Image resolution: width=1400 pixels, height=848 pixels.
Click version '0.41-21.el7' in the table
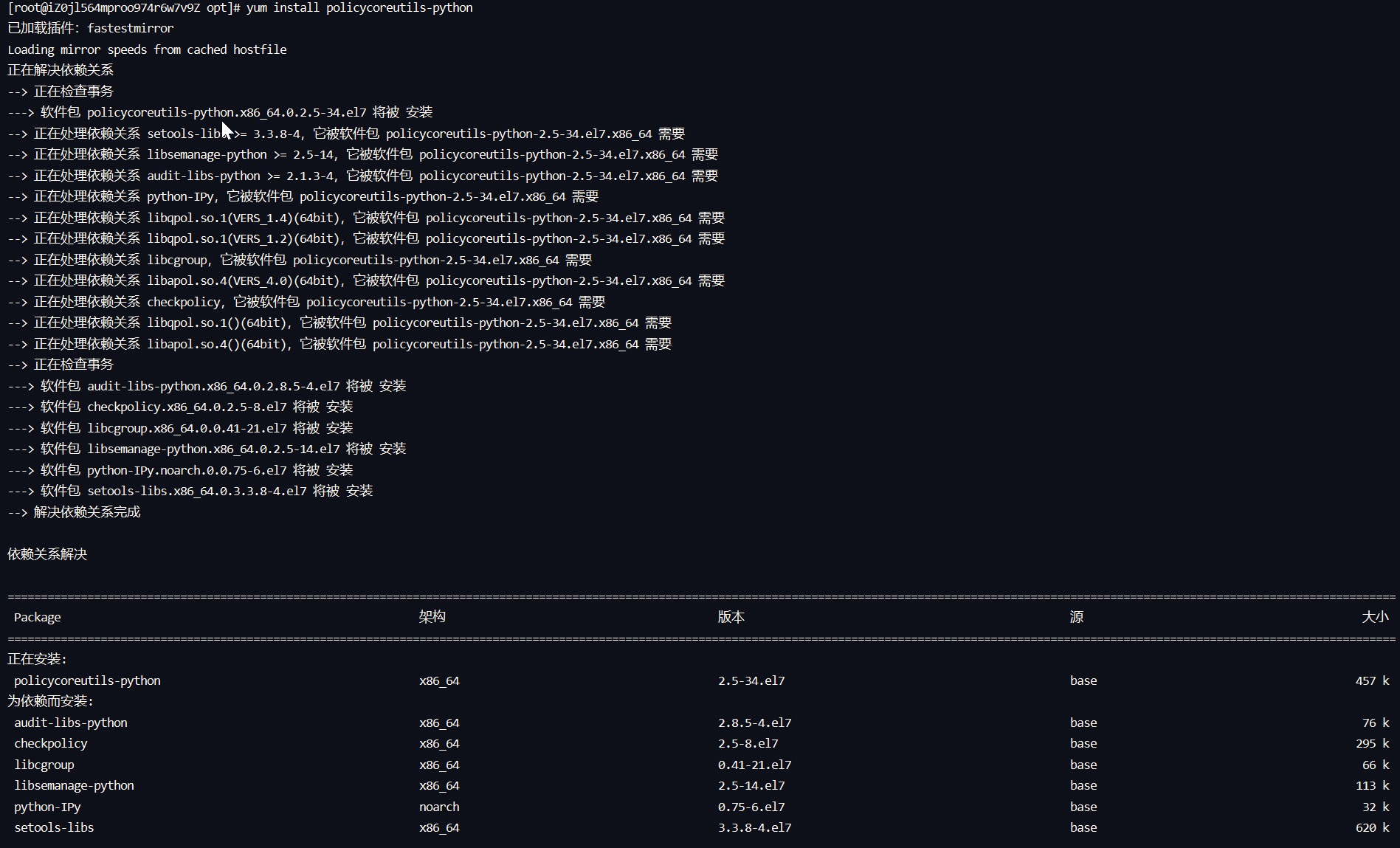pyautogui.click(x=754, y=765)
